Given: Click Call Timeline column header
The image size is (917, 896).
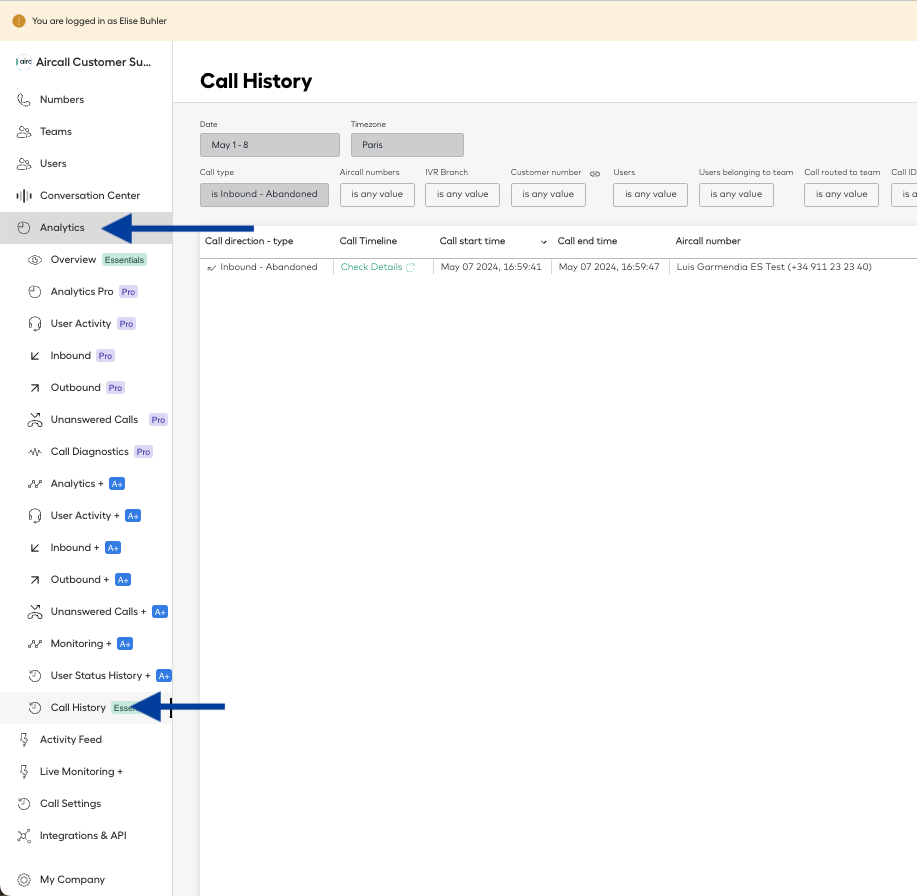Looking at the screenshot, I should (368, 241).
